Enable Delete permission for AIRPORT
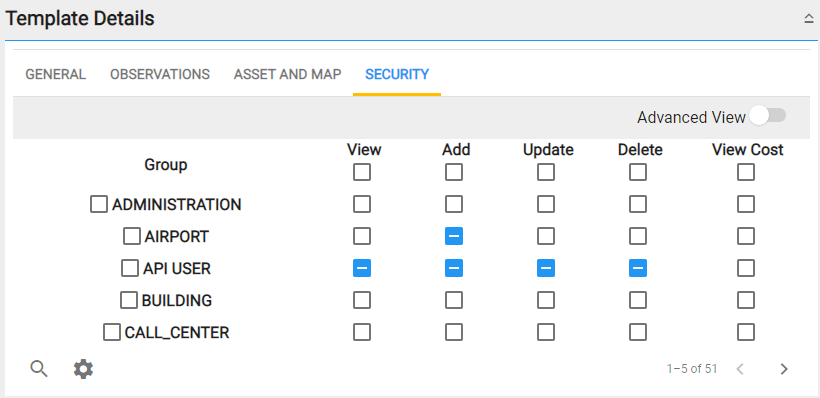Viewport: 820px width, 398px height. (x=638, y=236)
